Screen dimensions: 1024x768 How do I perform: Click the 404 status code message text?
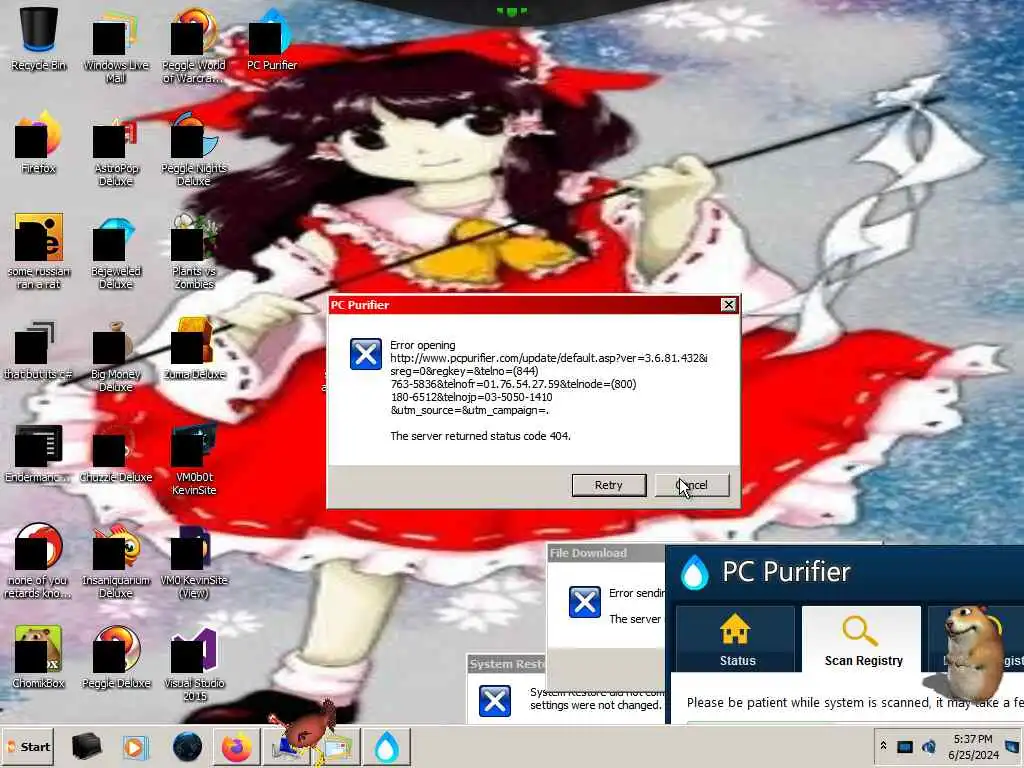(481, 436)
